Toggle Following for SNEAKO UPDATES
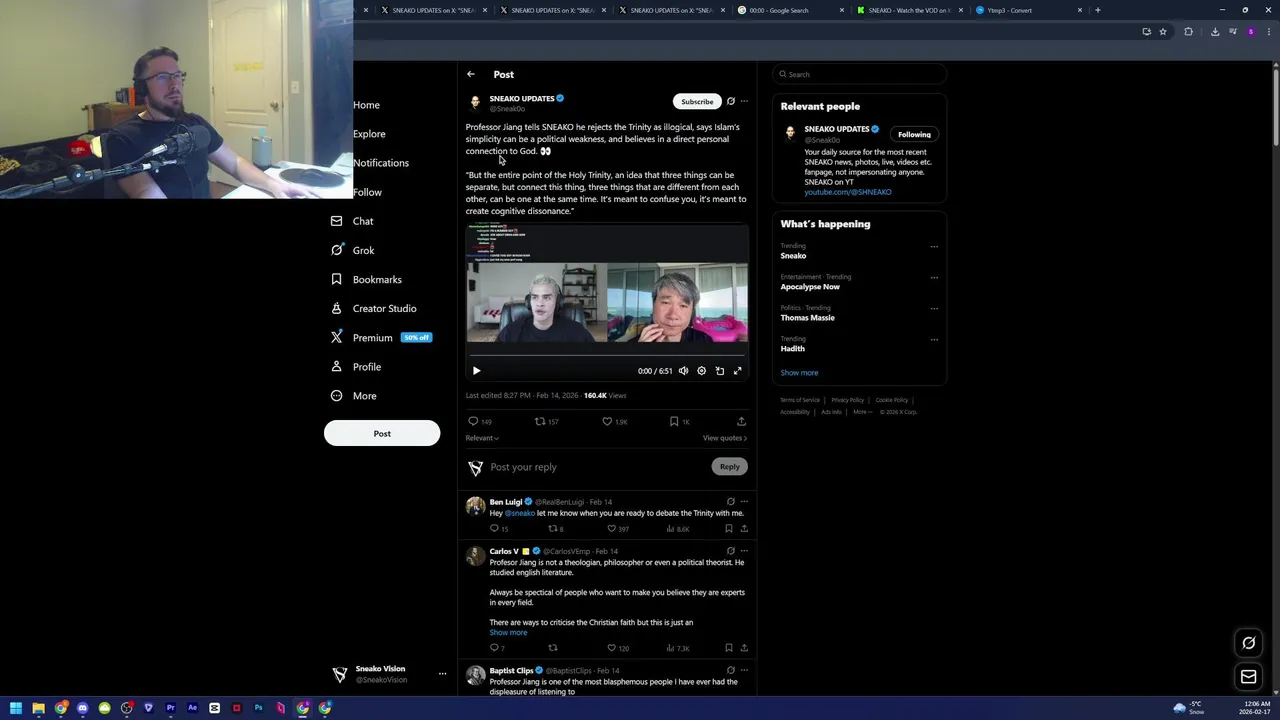The height and width of the screenshot is (720, 1280). tap(914, 134)
